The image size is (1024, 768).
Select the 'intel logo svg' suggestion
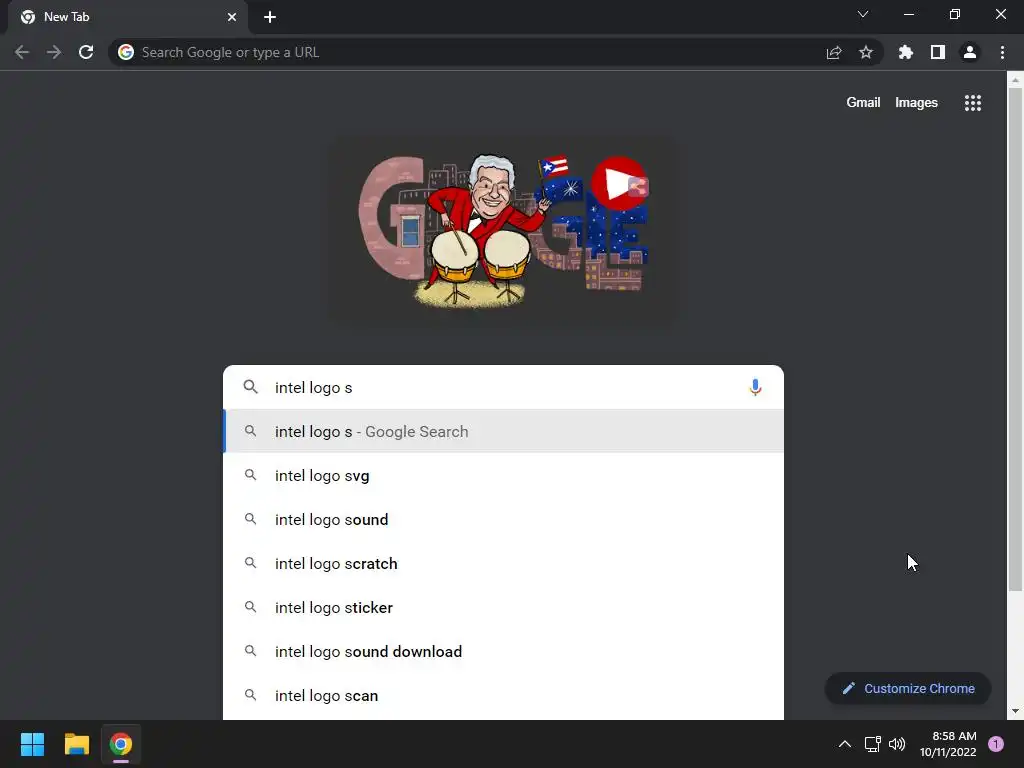(x=504, y=475)
